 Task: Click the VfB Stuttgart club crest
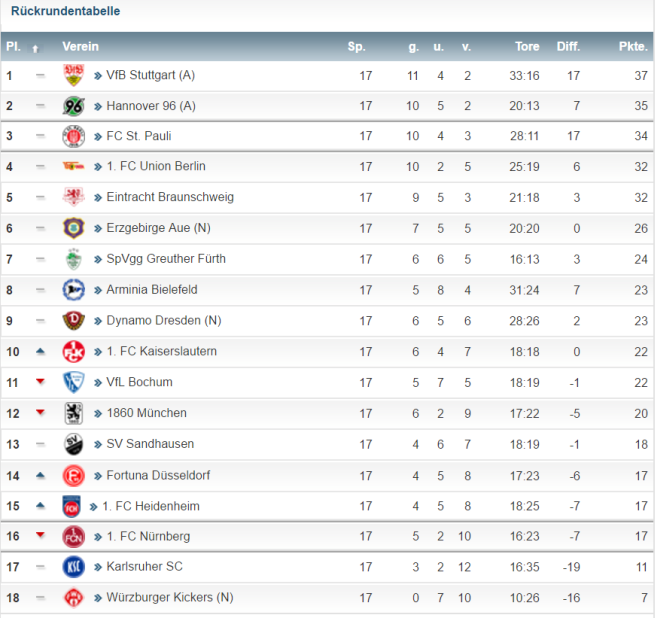74,75
